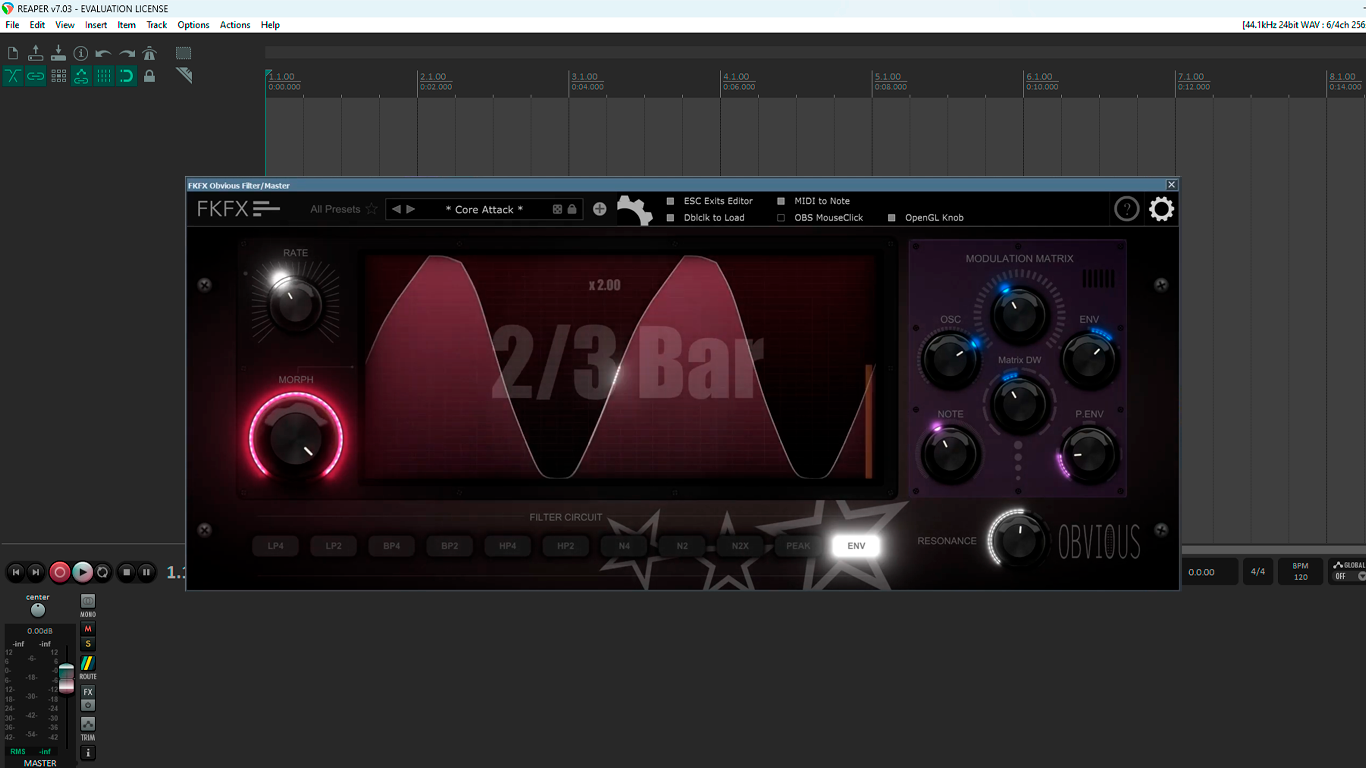
Task: Select the BP2 filter circuit
Action: [450, 546]
